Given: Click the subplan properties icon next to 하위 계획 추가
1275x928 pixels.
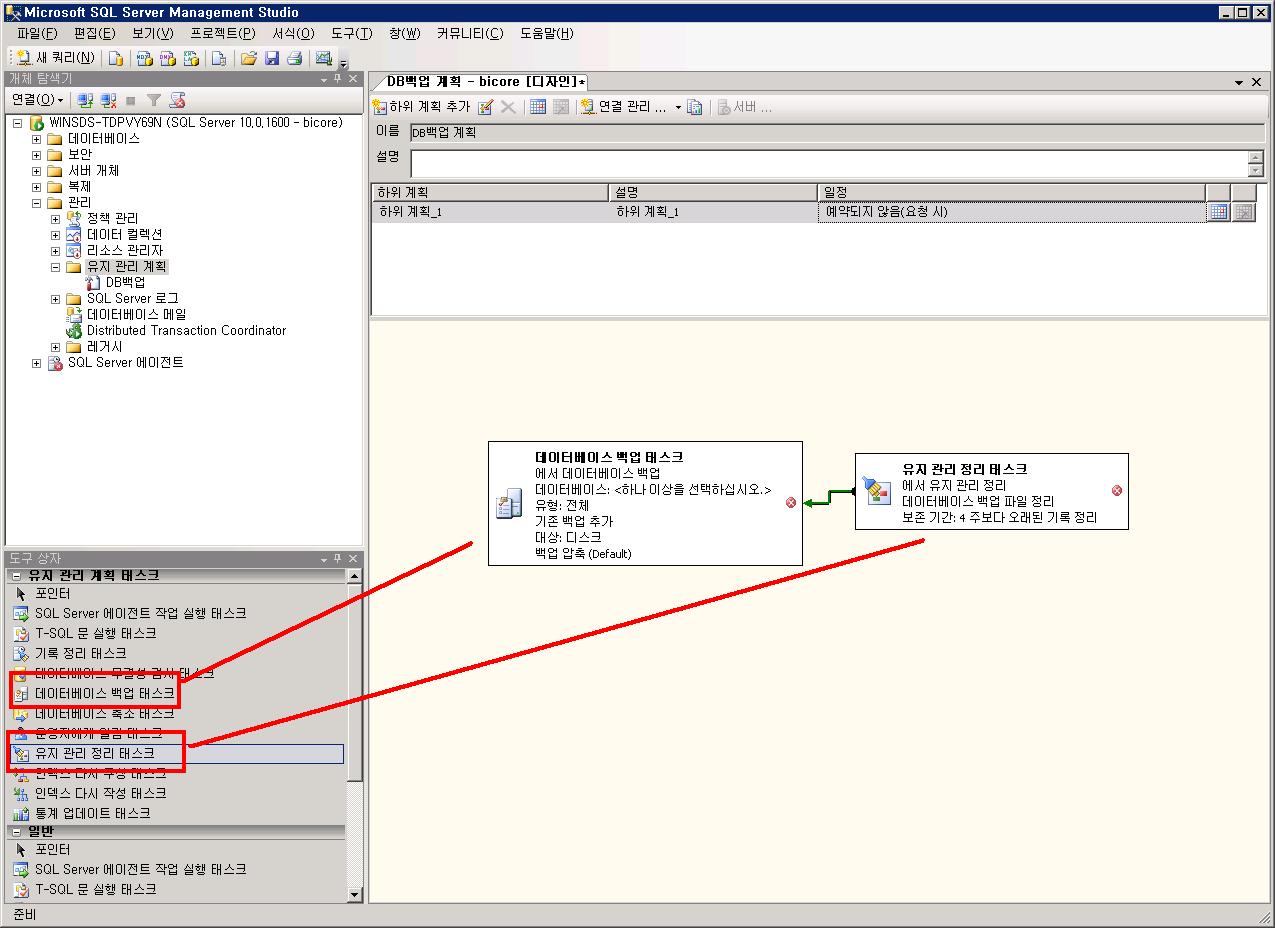Looking at the screenshot, I should [486, 107].
